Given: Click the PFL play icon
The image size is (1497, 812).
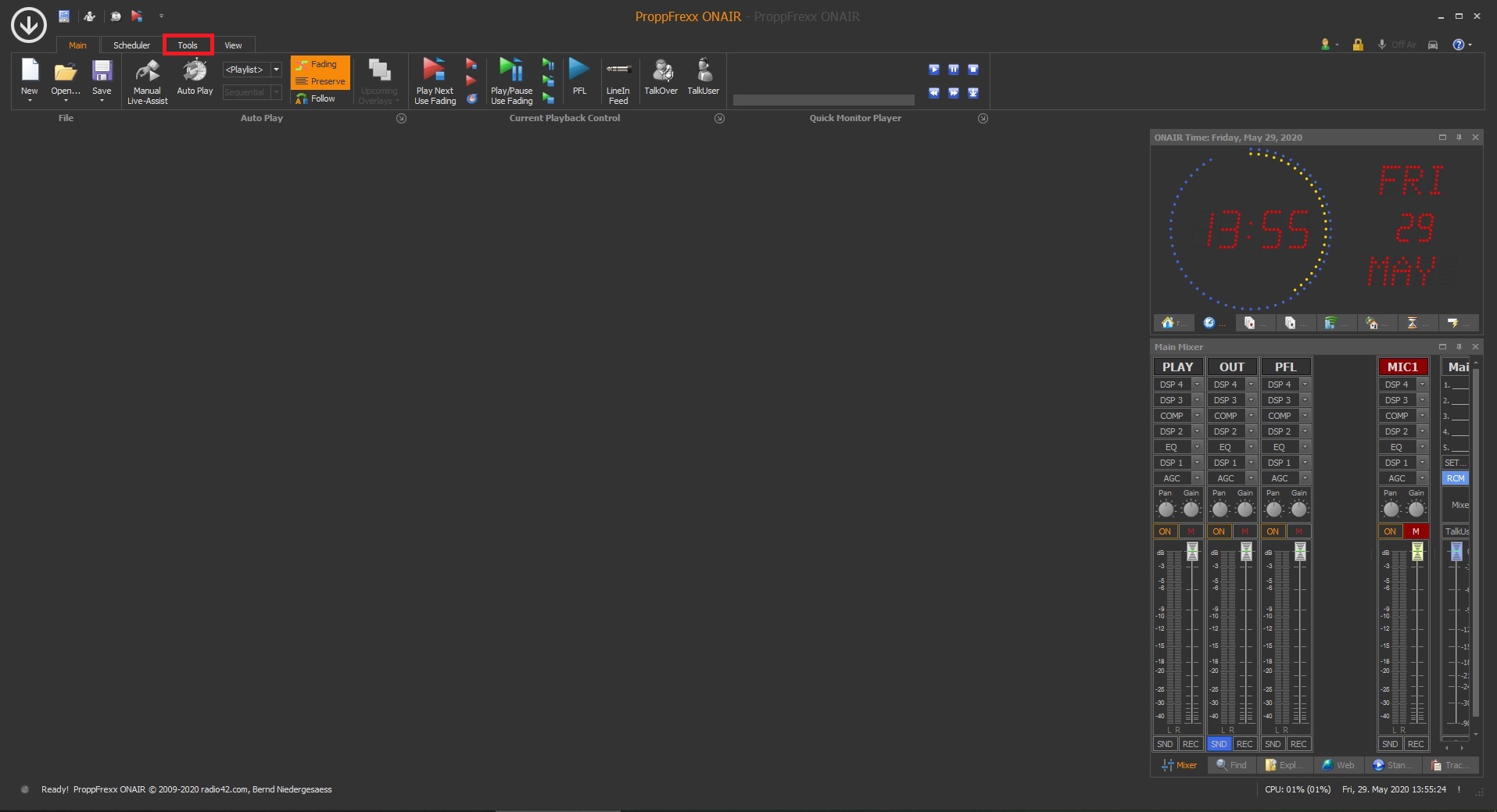Looking at the screenshot, I should [579, 70].
